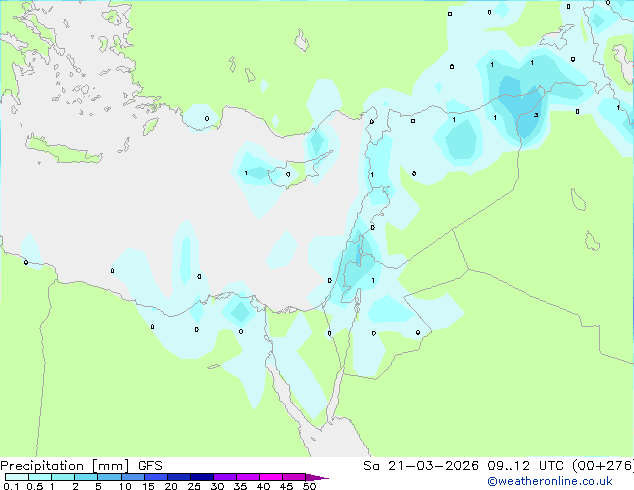Click the '35' legend scale label
Screen dimensions: 634x490
coord(241,486)
